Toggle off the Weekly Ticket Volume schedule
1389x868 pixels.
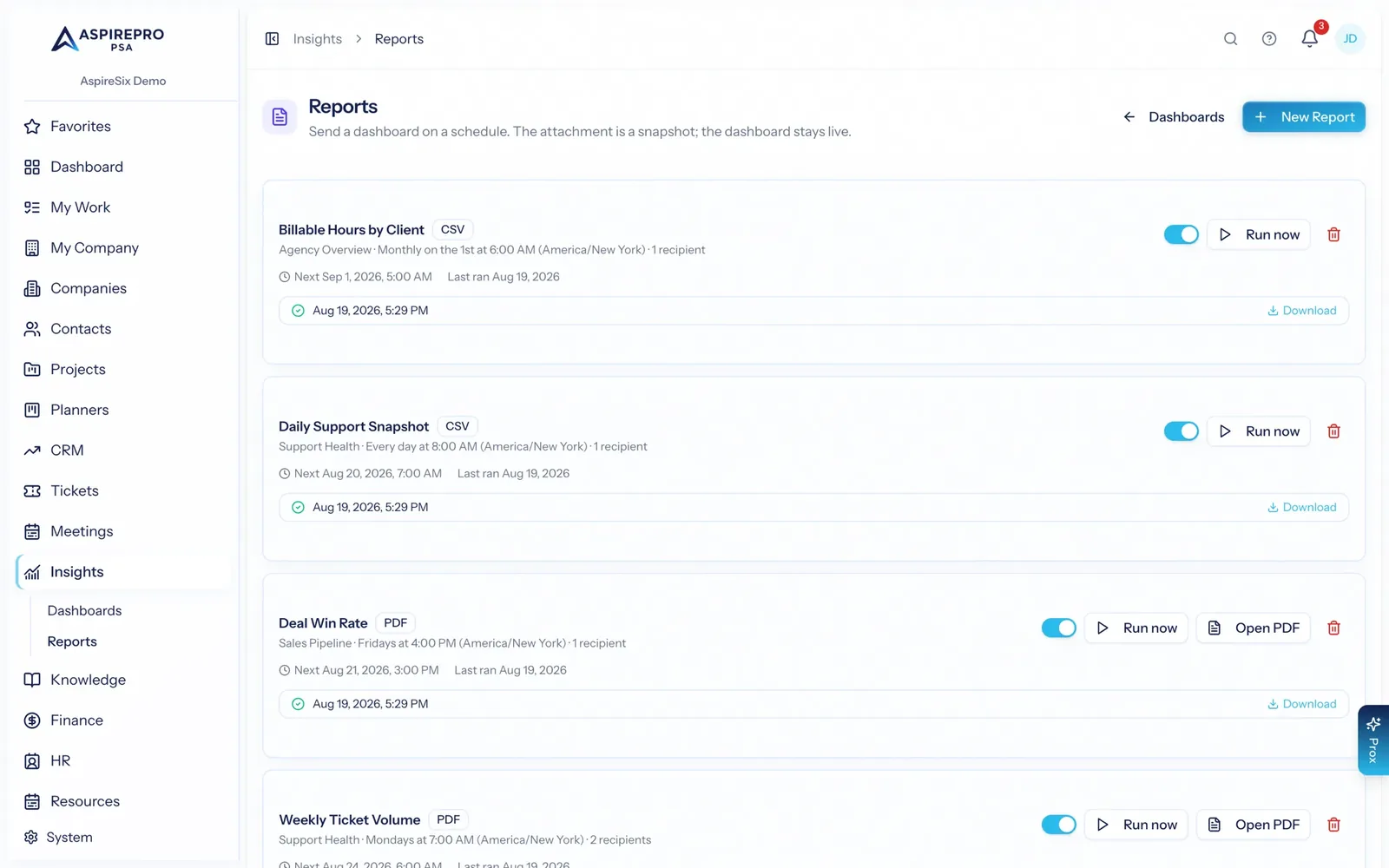point(1058,825)
